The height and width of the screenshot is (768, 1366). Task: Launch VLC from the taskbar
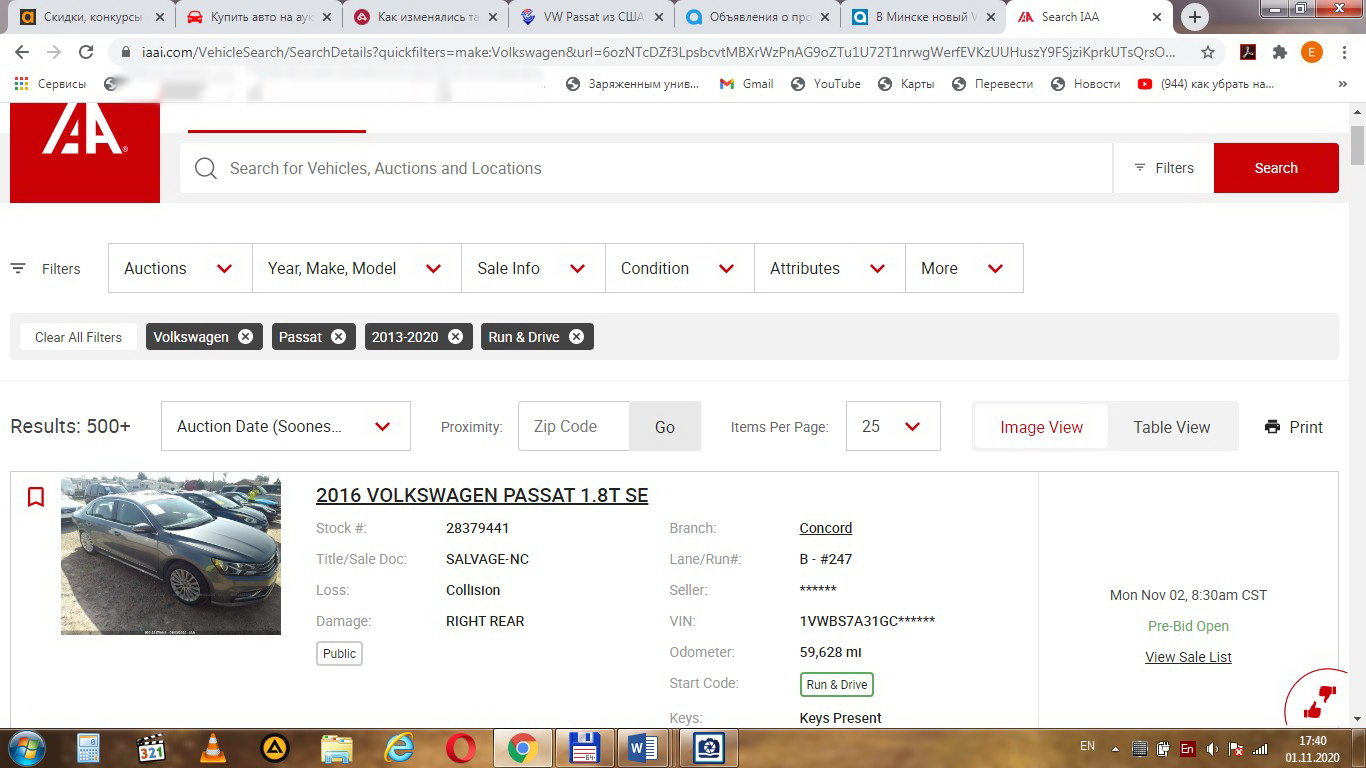point(212,748)
